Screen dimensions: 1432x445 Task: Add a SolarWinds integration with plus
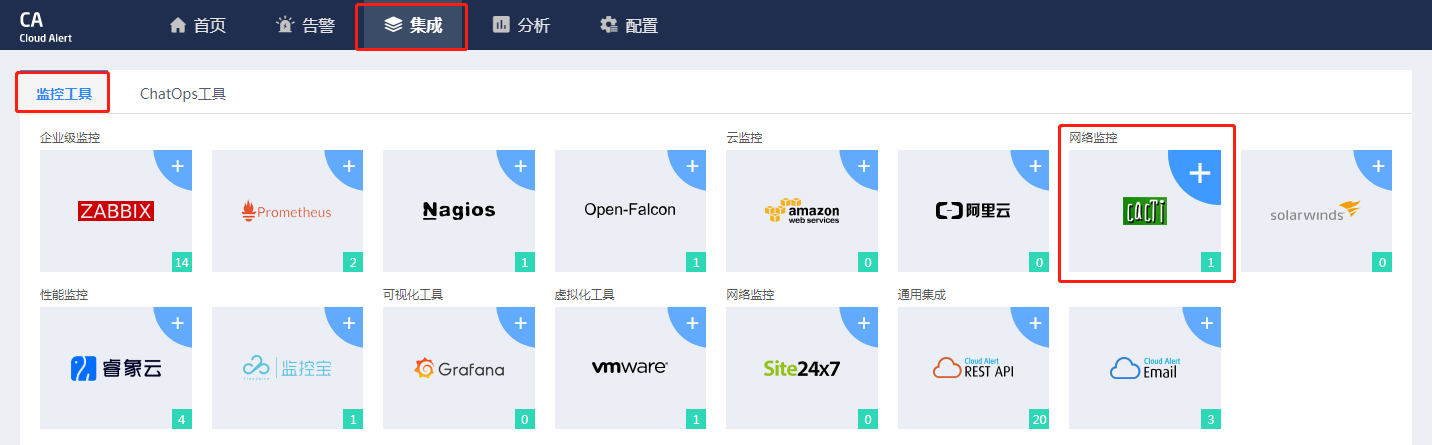(x=1378, y=166)
